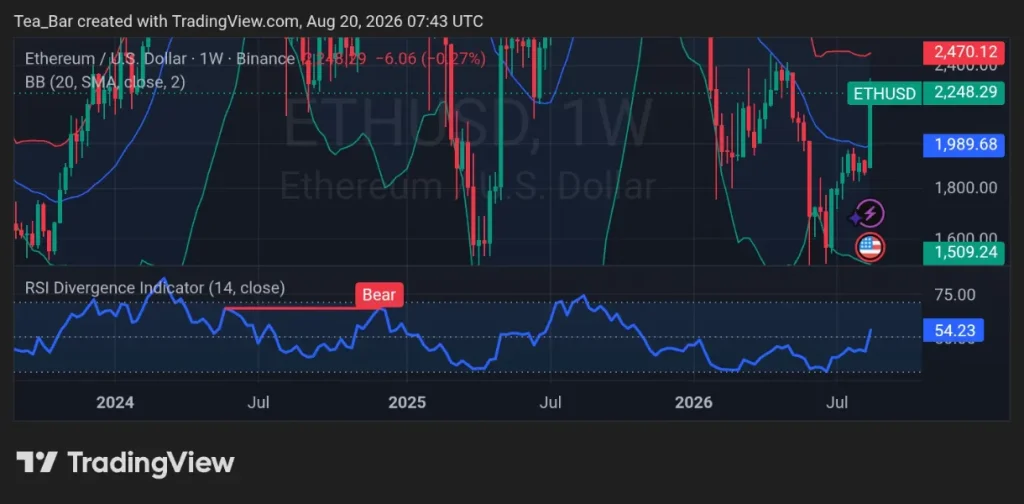Click the Tea_Bar created with TradingView caption
The height and width of the screenshot is (504, 1024).
[x=249, y=22]
